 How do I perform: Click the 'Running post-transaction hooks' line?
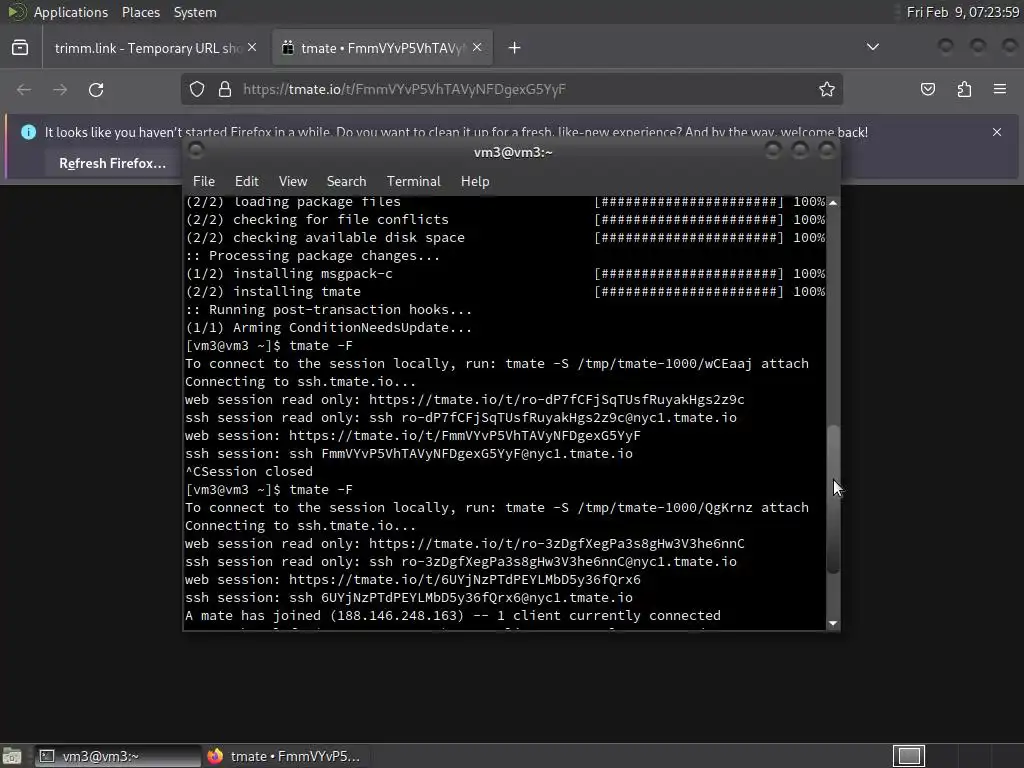tap(328, 310)
